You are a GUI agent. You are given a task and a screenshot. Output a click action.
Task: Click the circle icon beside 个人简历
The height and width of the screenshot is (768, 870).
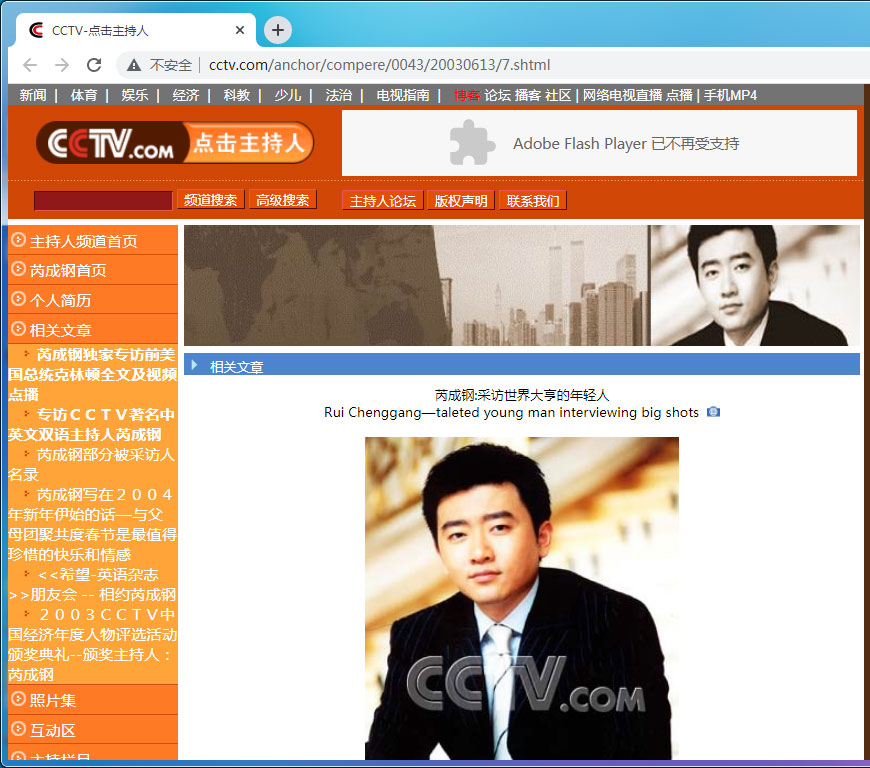(x=18, y=299)
